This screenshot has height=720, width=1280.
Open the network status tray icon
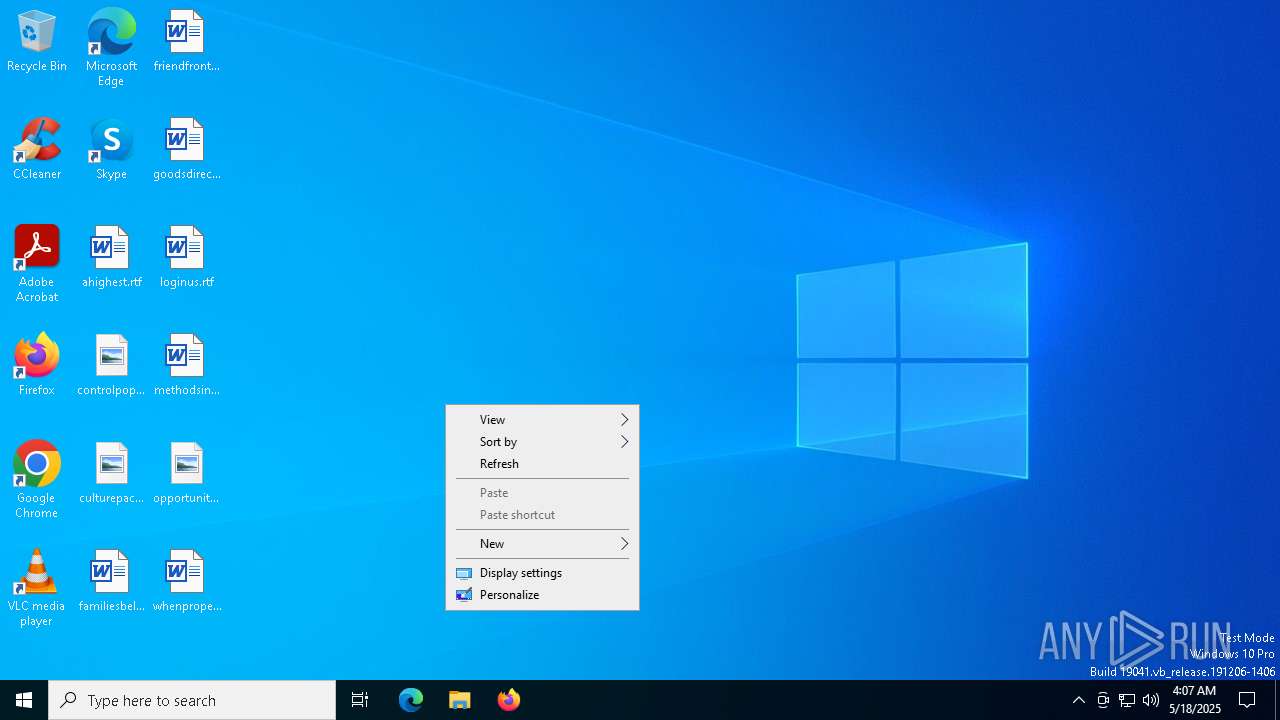(x=1127, y=700)
